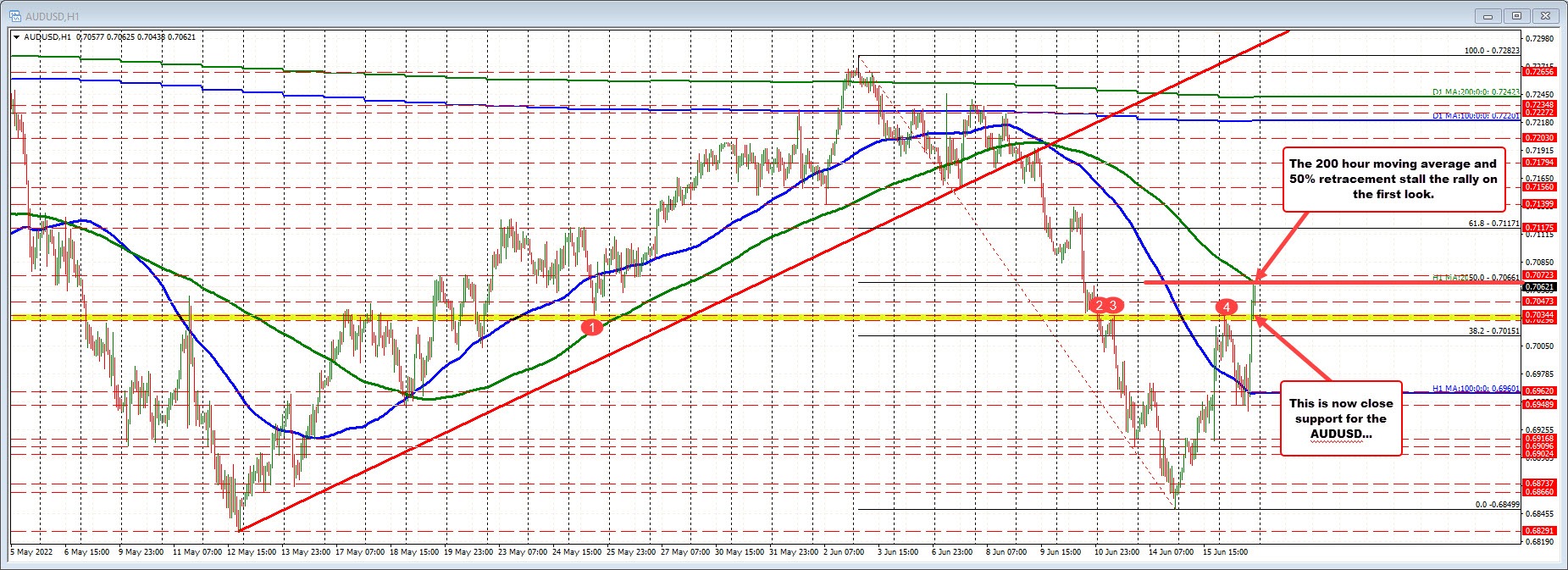The width and height of the screenshot is (1568, 570).
Task: Click the red price tag 0.69620
Action: [x=1539, y=391]
